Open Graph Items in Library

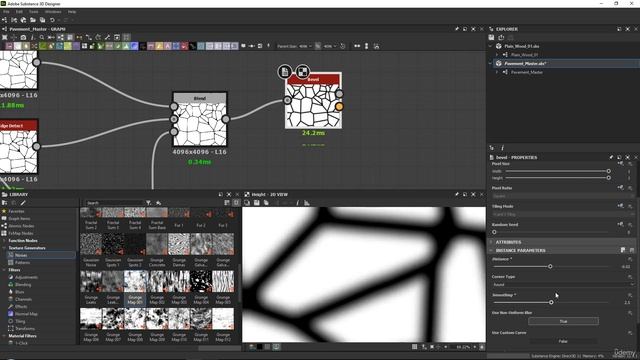coord(19,219)
